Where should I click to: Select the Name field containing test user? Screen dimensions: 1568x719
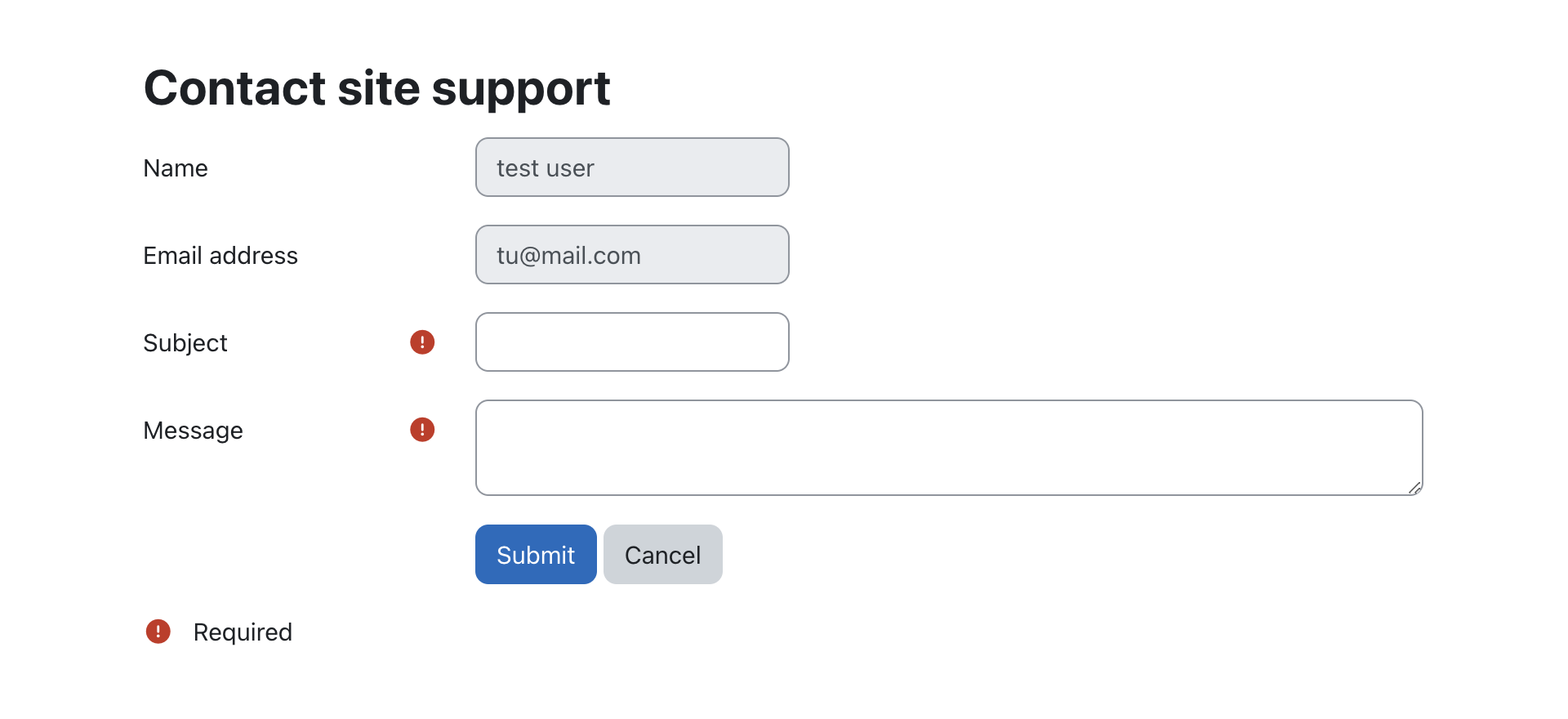coord(632,167)
